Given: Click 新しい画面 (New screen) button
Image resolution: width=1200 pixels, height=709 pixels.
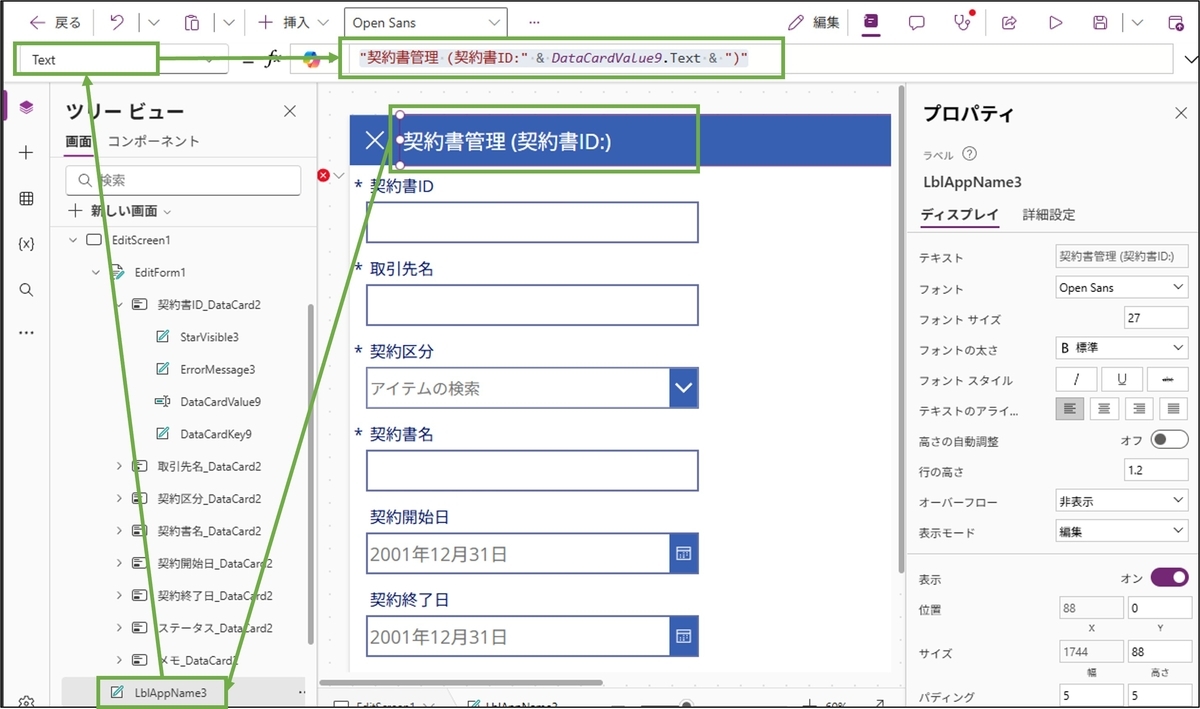Looking at the screenshot, I should (118, 211).
